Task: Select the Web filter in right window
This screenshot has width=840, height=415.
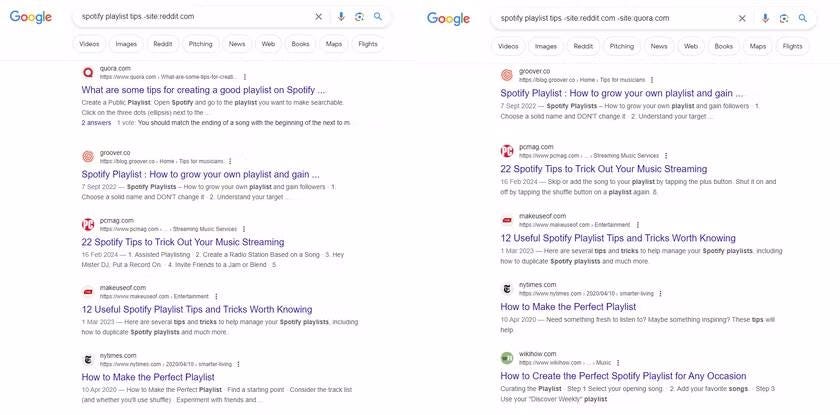Action: pos(691,47)
